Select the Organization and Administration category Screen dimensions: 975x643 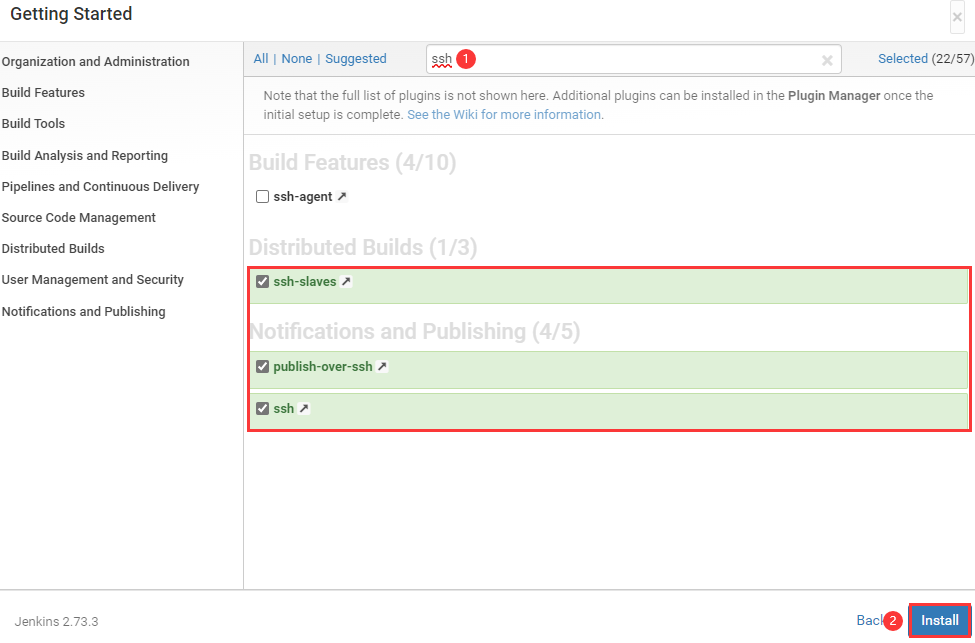click(96, 62)
